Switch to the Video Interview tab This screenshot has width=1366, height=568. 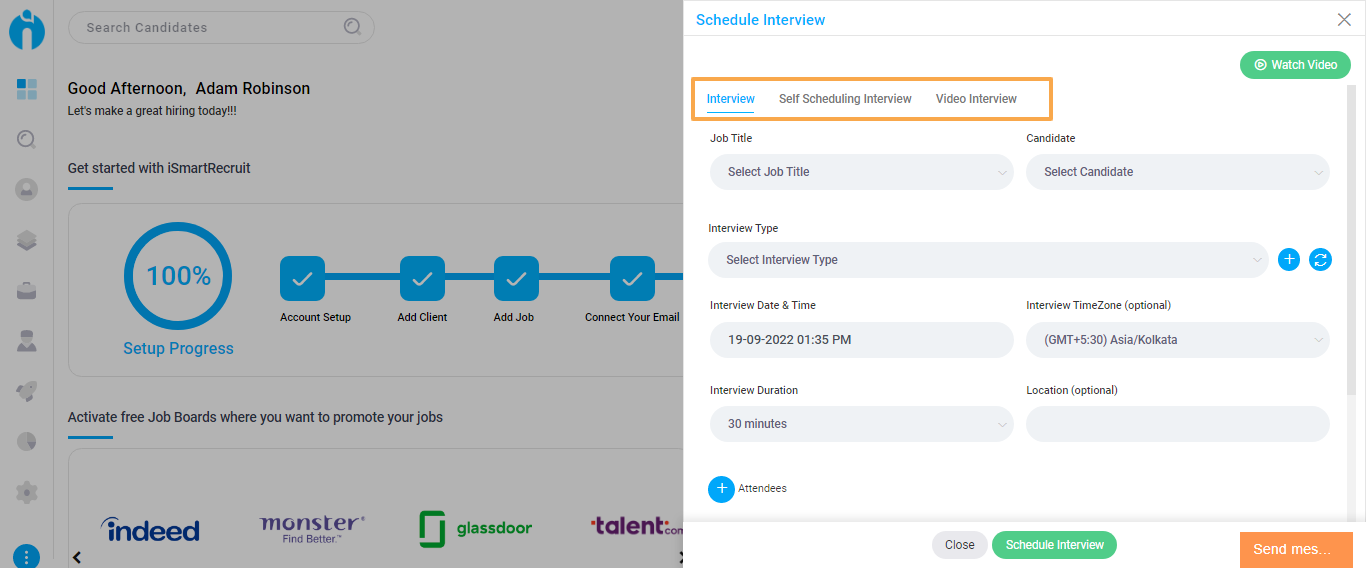tap(976, 99)
